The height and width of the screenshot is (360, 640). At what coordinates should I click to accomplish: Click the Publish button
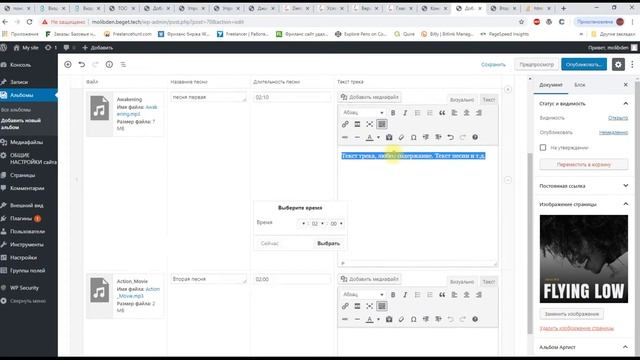(584, 64)
